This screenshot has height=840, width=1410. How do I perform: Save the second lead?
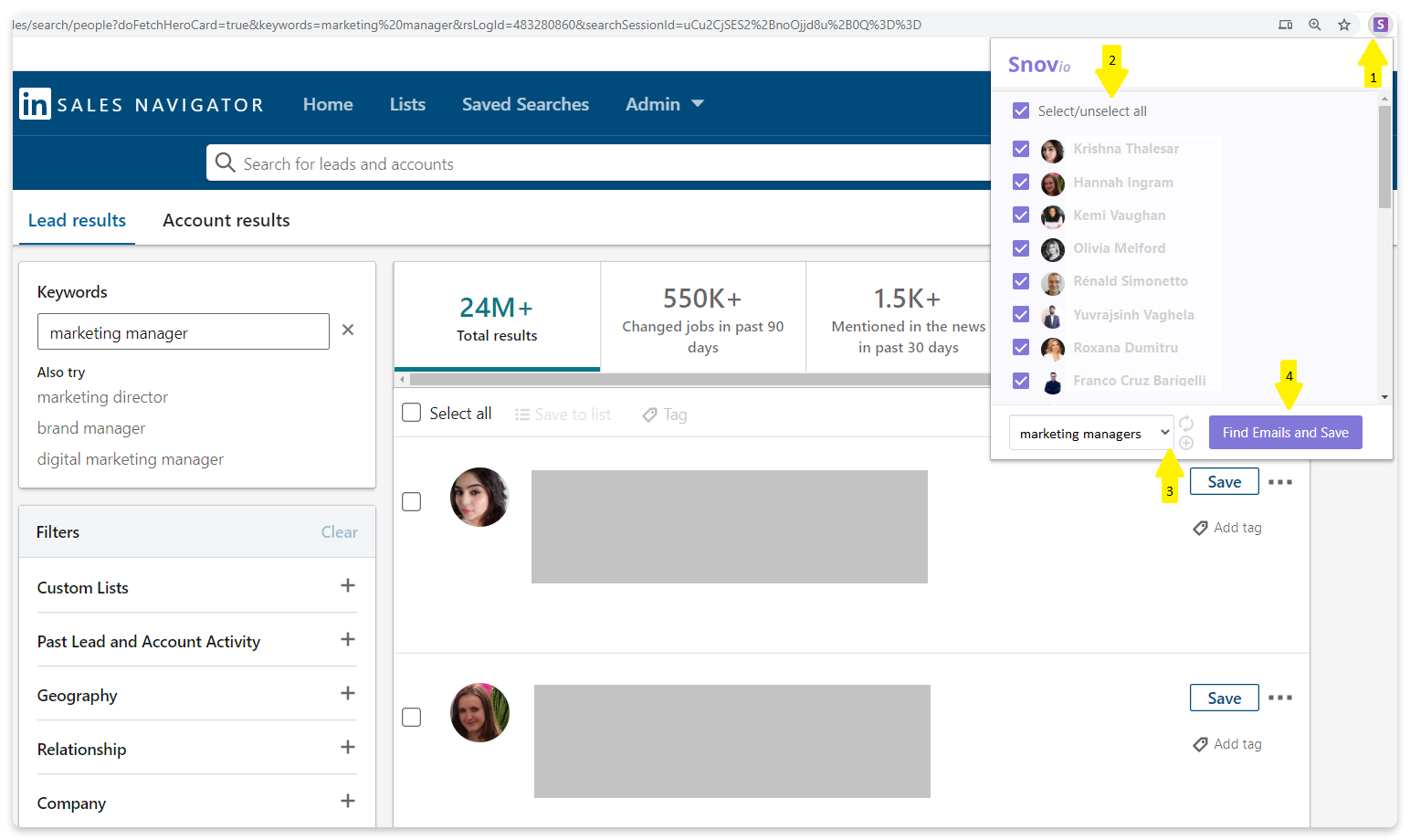click(x=1224, y=698)
